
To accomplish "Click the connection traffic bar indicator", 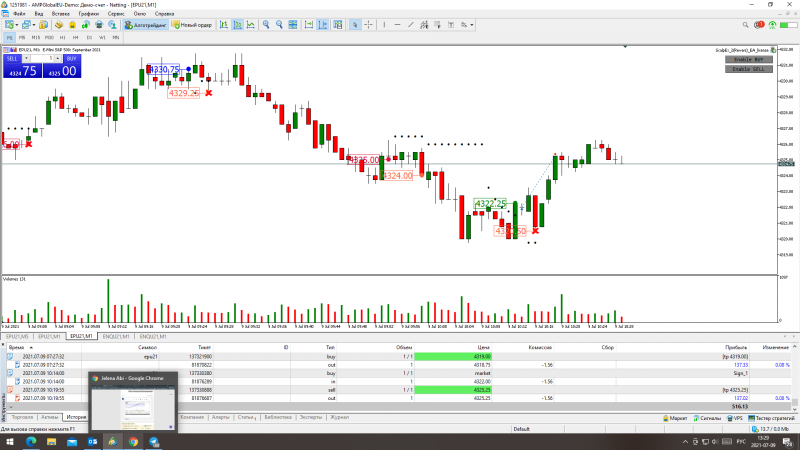I will (788, 24).
